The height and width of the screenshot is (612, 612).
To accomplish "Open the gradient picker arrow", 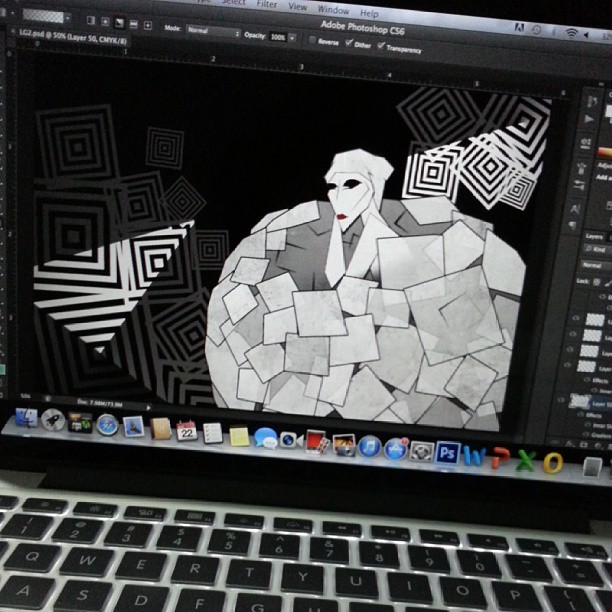I will point(68,18).
